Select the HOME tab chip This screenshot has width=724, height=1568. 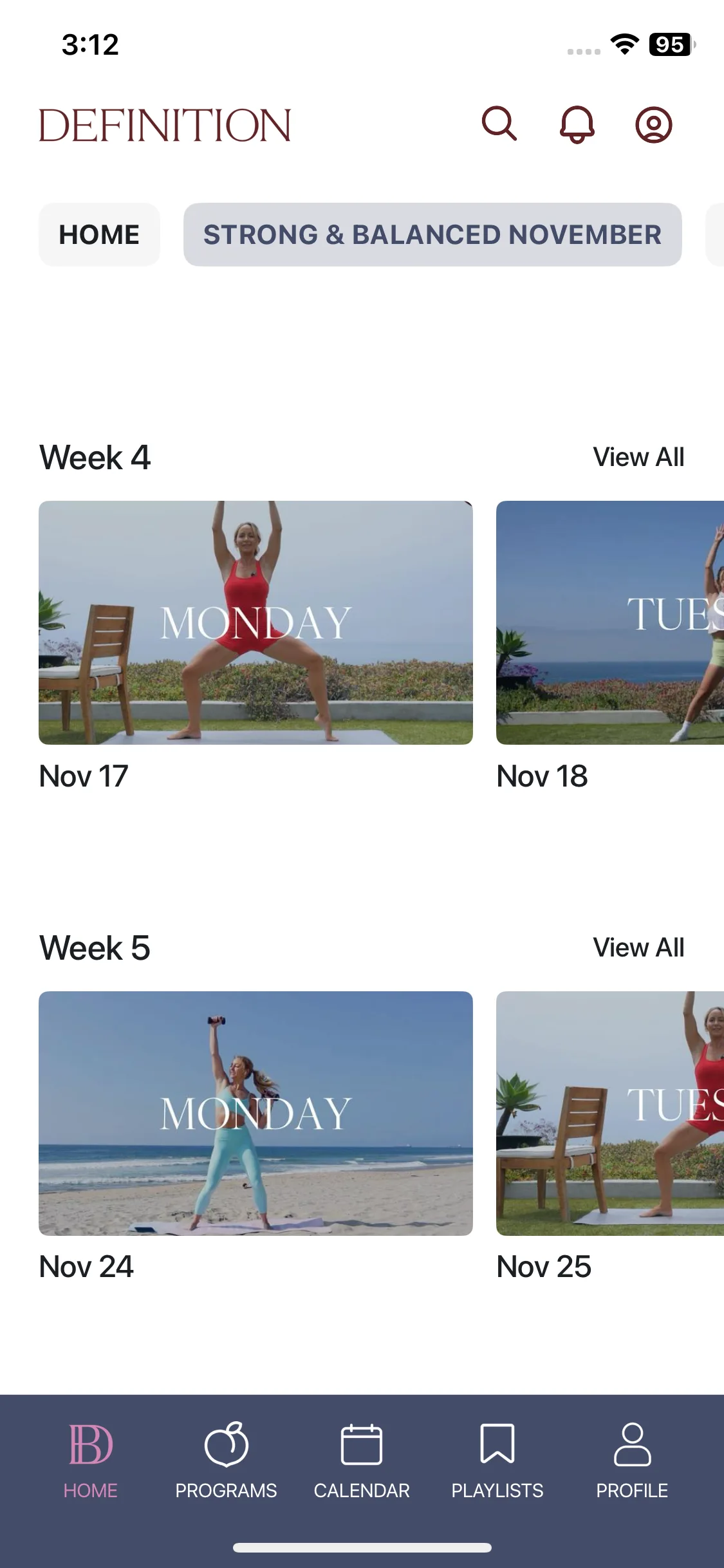pyautogui.click(x=99, y=234)
